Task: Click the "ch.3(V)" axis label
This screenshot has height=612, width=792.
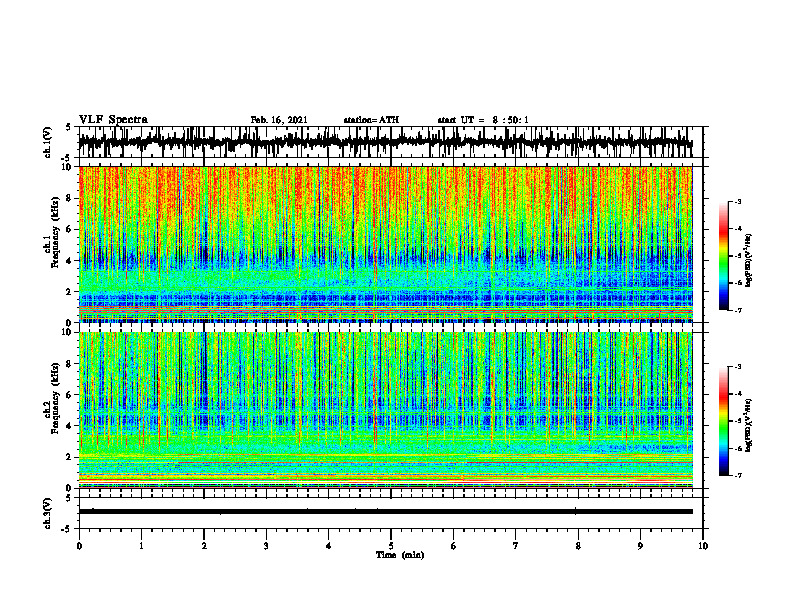Action: (x=48, y=514)
